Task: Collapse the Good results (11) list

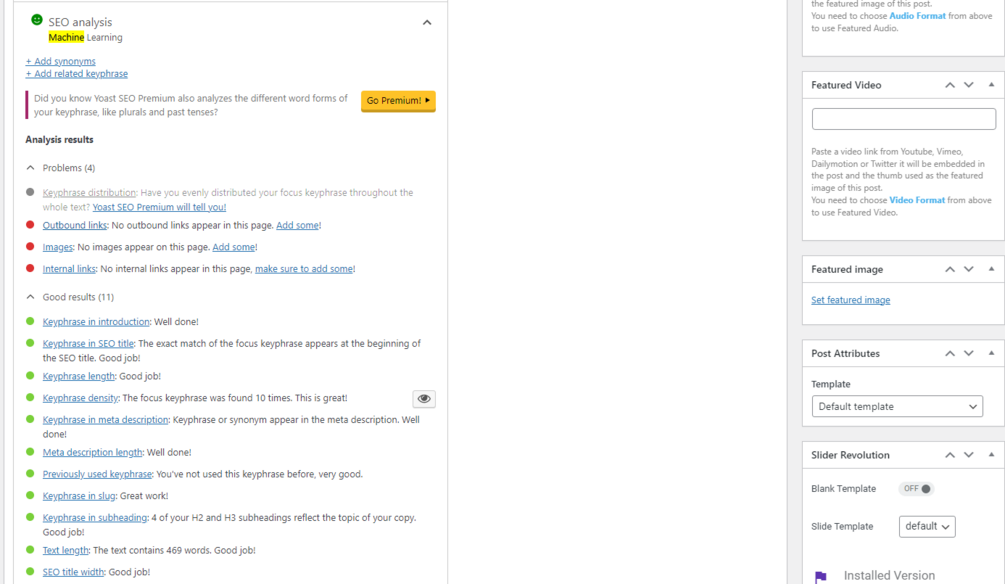Action: (x=30, y=297)
